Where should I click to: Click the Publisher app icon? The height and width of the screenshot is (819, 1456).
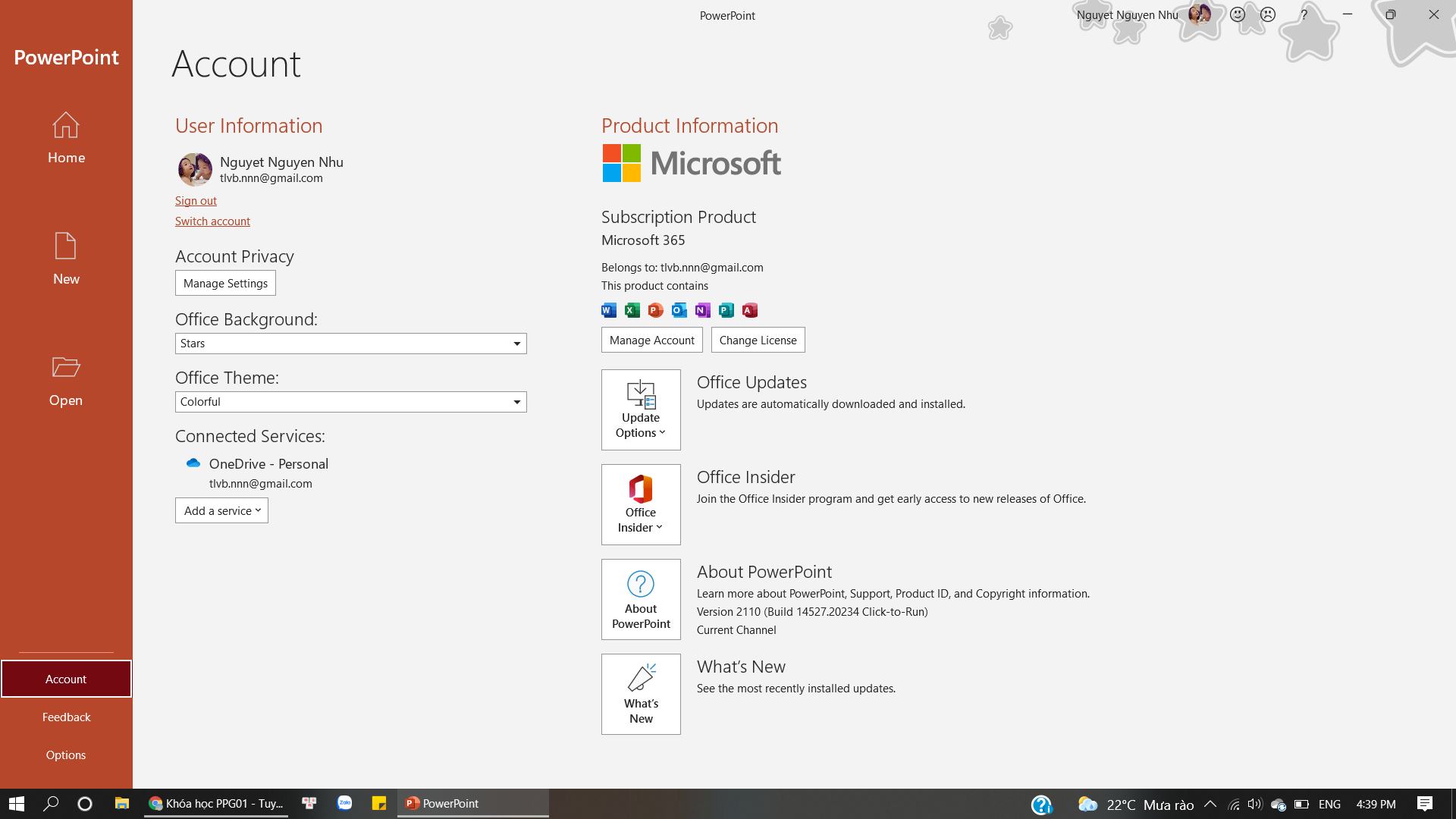click(726, 310)
